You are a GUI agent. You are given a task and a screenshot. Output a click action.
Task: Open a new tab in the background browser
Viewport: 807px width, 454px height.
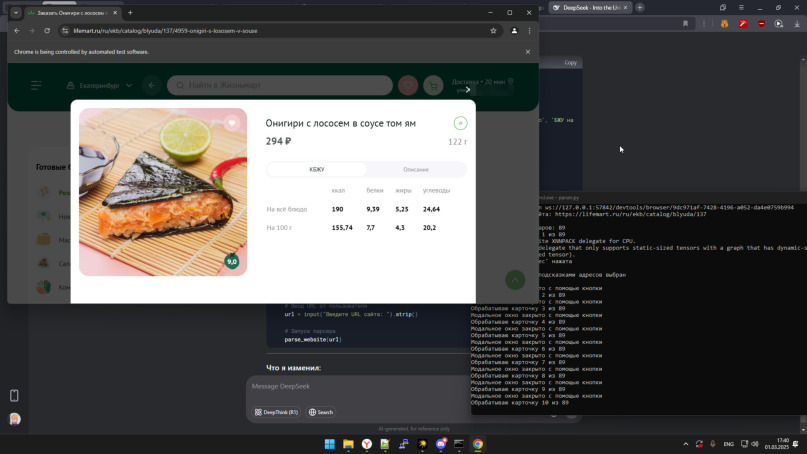point(640,8)
